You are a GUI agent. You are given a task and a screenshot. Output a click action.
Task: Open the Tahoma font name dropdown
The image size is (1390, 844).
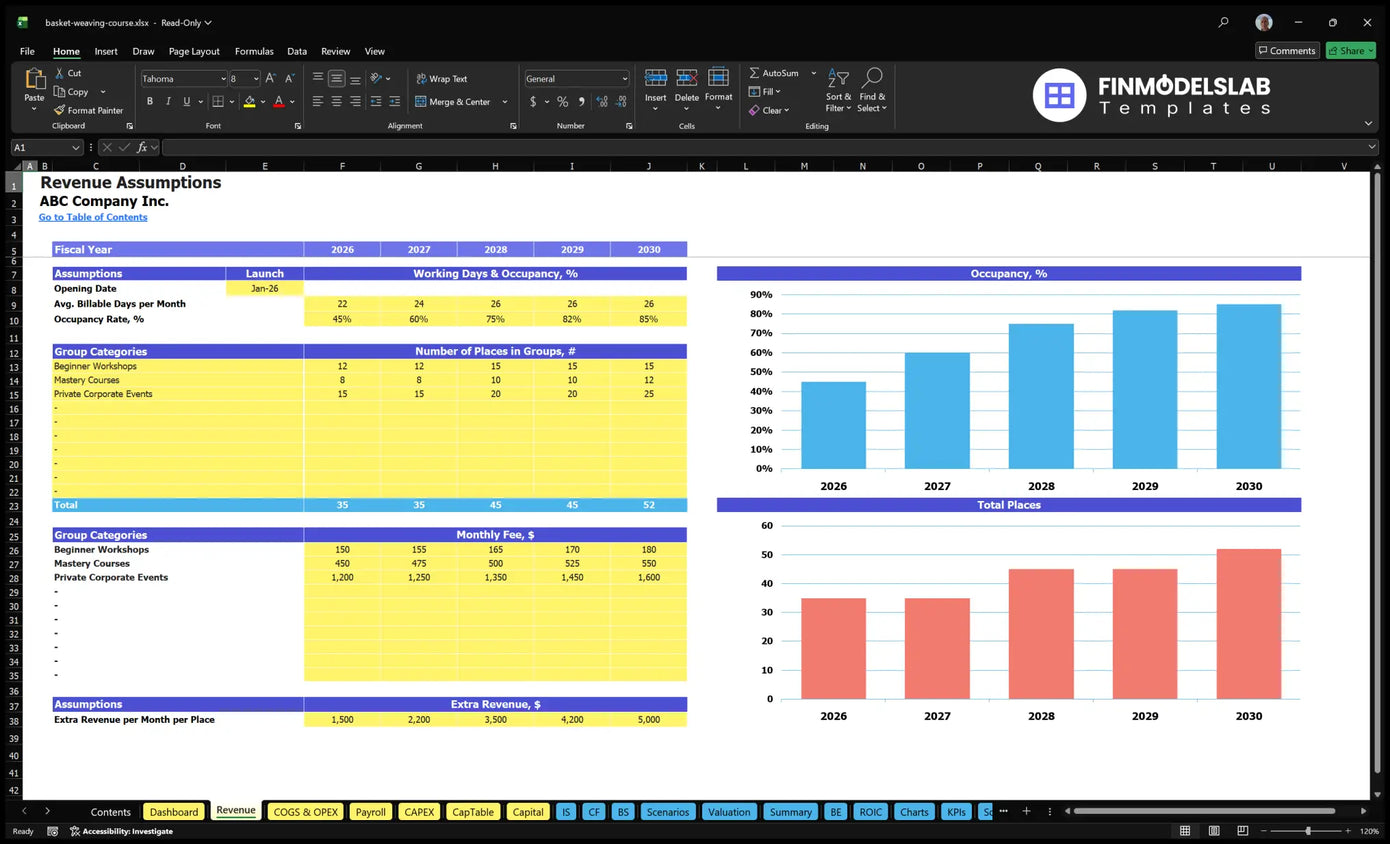point(223,78)
